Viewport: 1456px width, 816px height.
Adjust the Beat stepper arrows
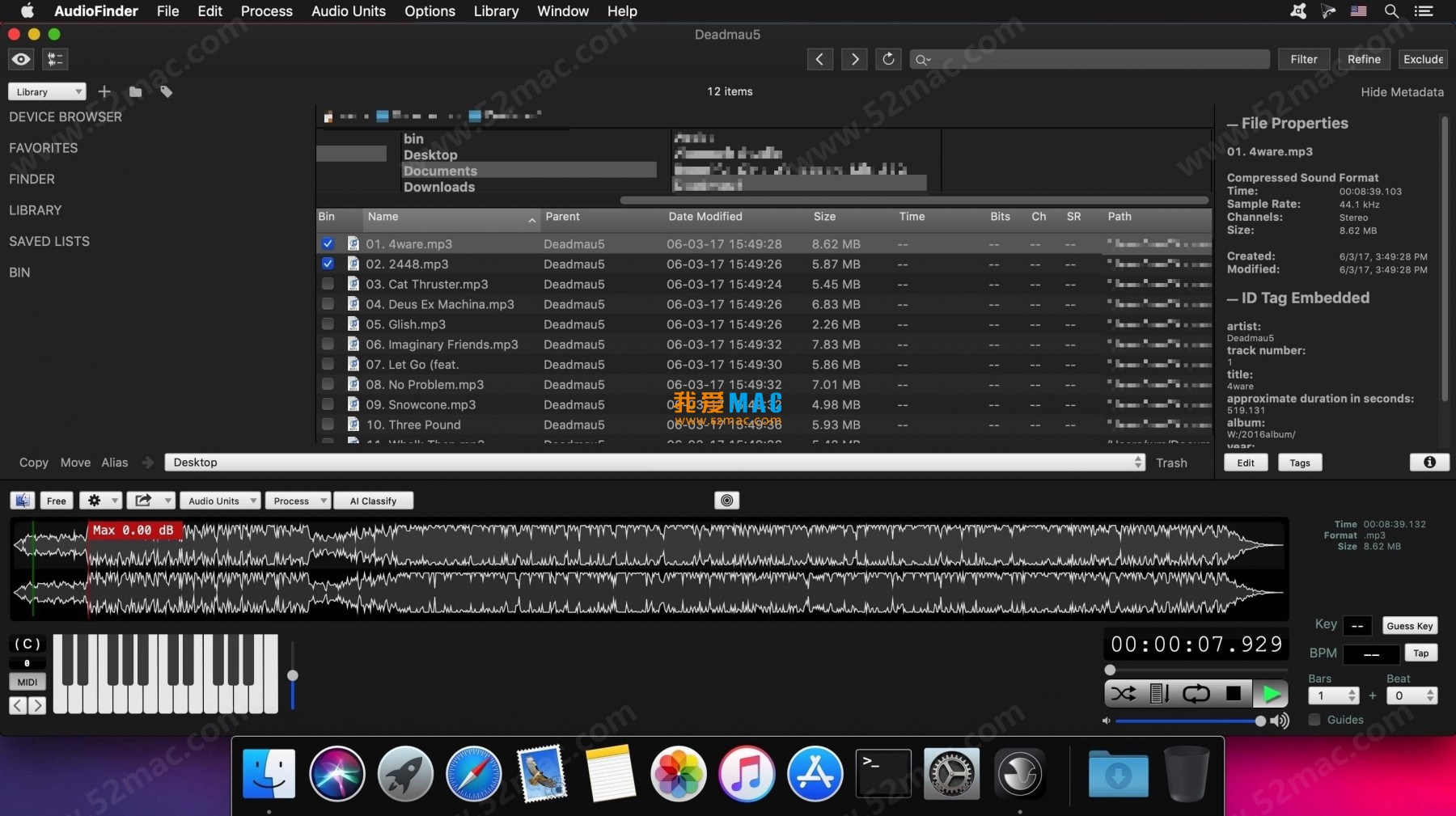pyautogui.click(x=1430, y=696)
